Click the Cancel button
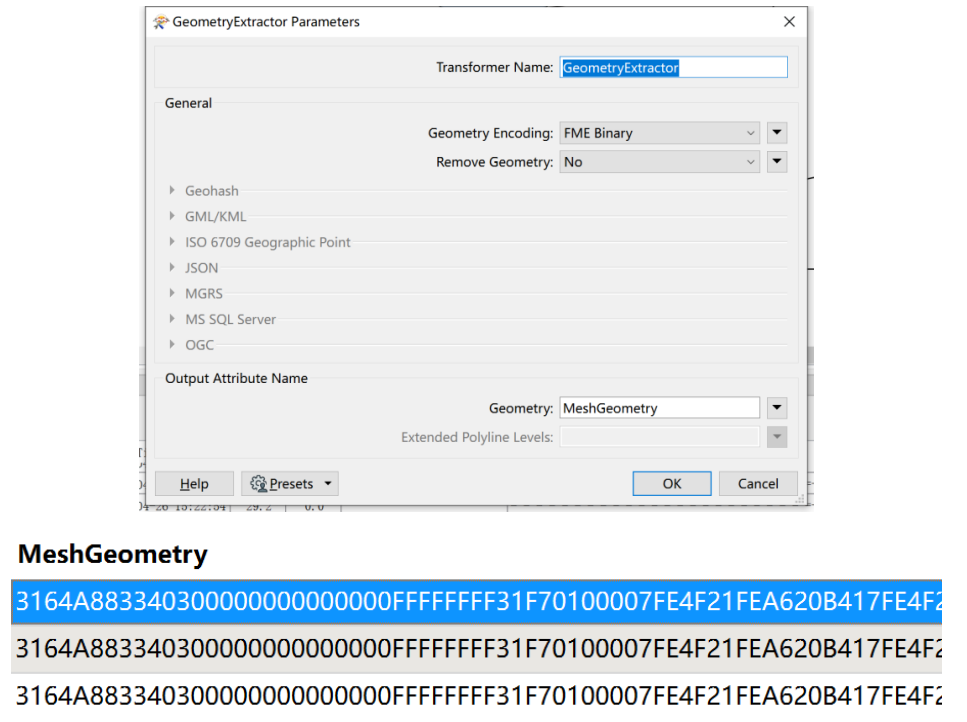 [x=758, y=484]
